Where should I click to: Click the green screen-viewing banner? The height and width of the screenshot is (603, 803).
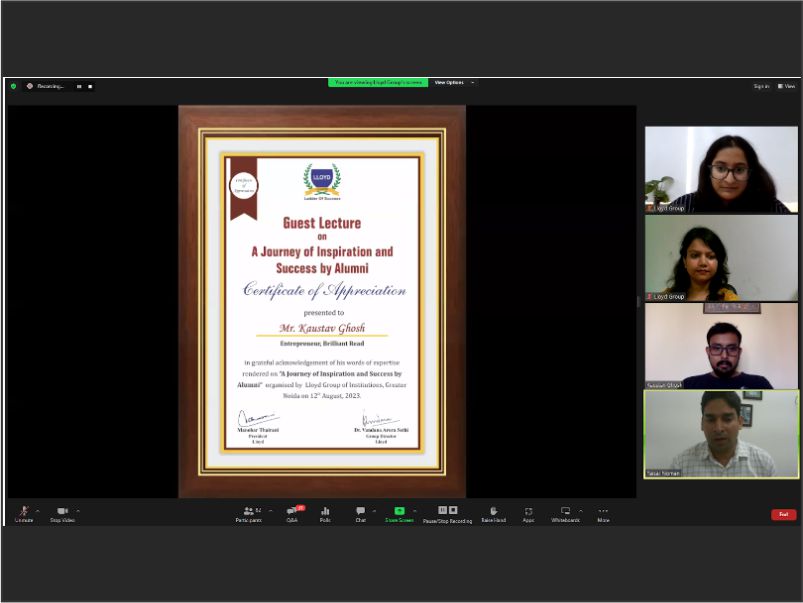(378, 82)
